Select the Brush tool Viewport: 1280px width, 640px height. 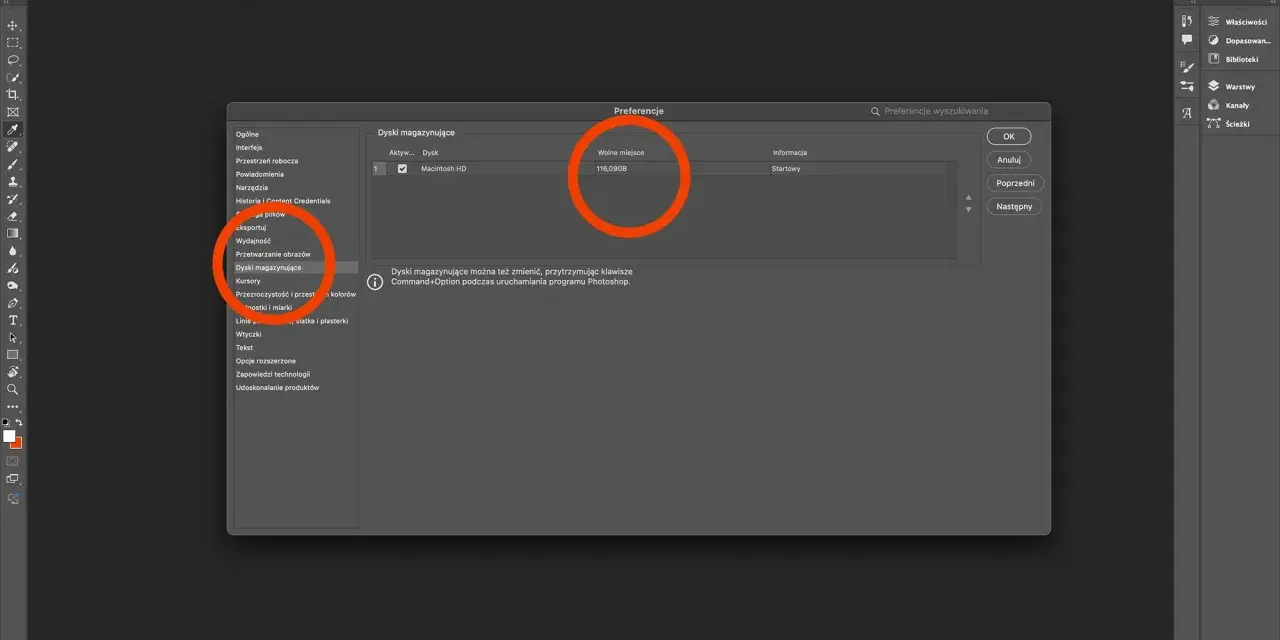(13, 164)
